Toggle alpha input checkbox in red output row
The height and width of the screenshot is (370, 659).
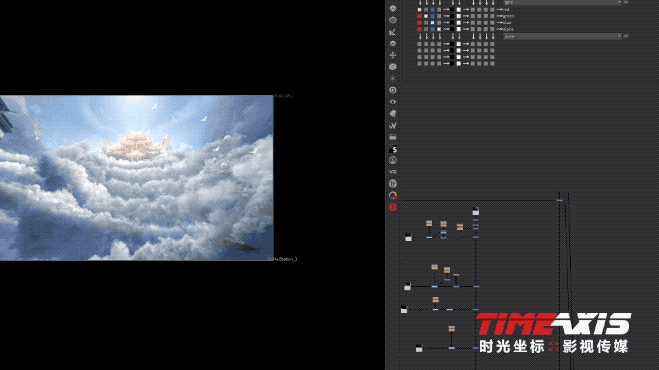click(439, 9)
